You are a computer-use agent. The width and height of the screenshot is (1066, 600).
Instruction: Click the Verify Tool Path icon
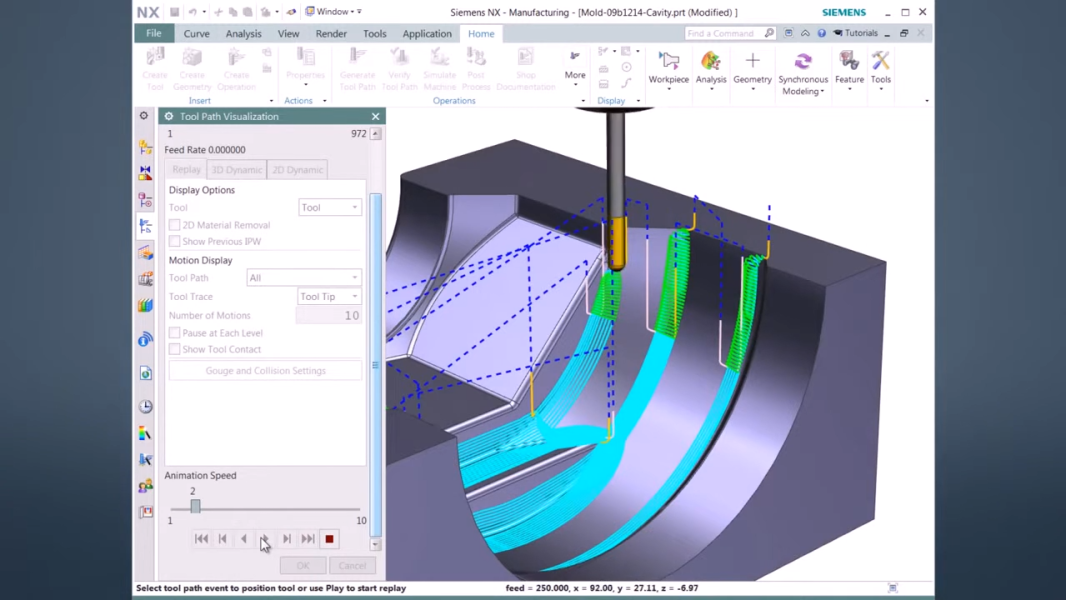[399, 69]
